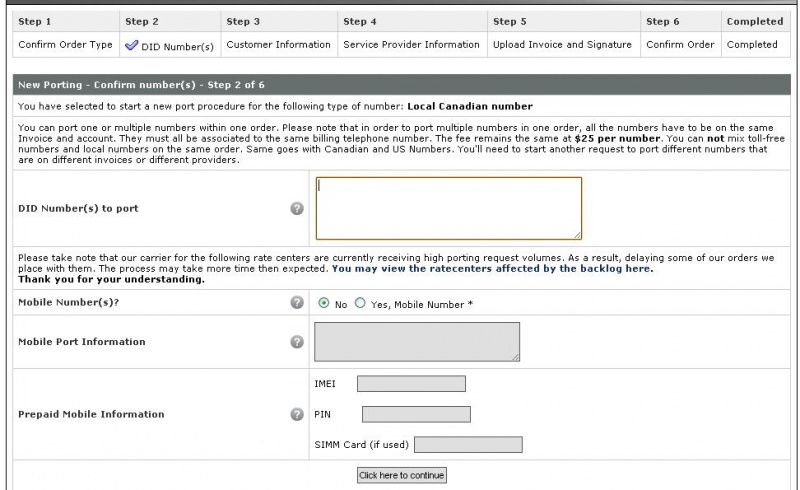Go to Confirm Order step
This screenshot has width=800, height=490.
click(680, 44)
